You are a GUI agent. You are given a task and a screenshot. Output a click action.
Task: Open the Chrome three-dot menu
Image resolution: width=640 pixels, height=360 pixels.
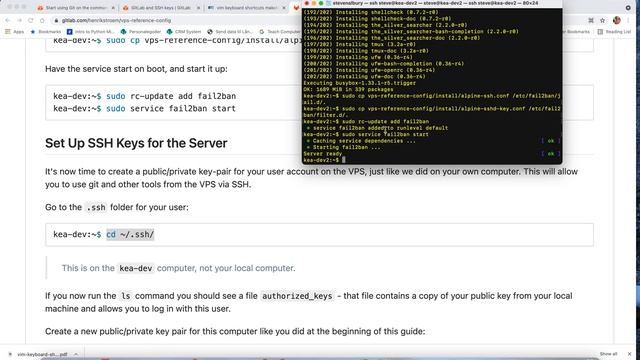tap(629, 20)
